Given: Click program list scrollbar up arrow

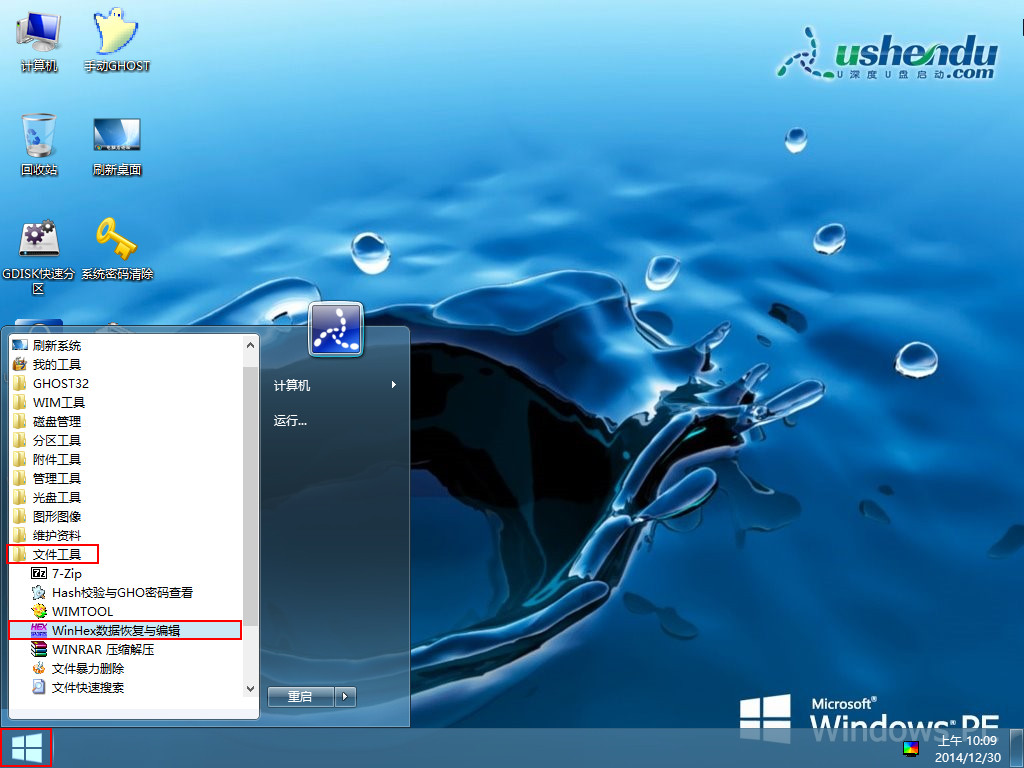Looking at the screenshot, I should click(x=251, y=344).
